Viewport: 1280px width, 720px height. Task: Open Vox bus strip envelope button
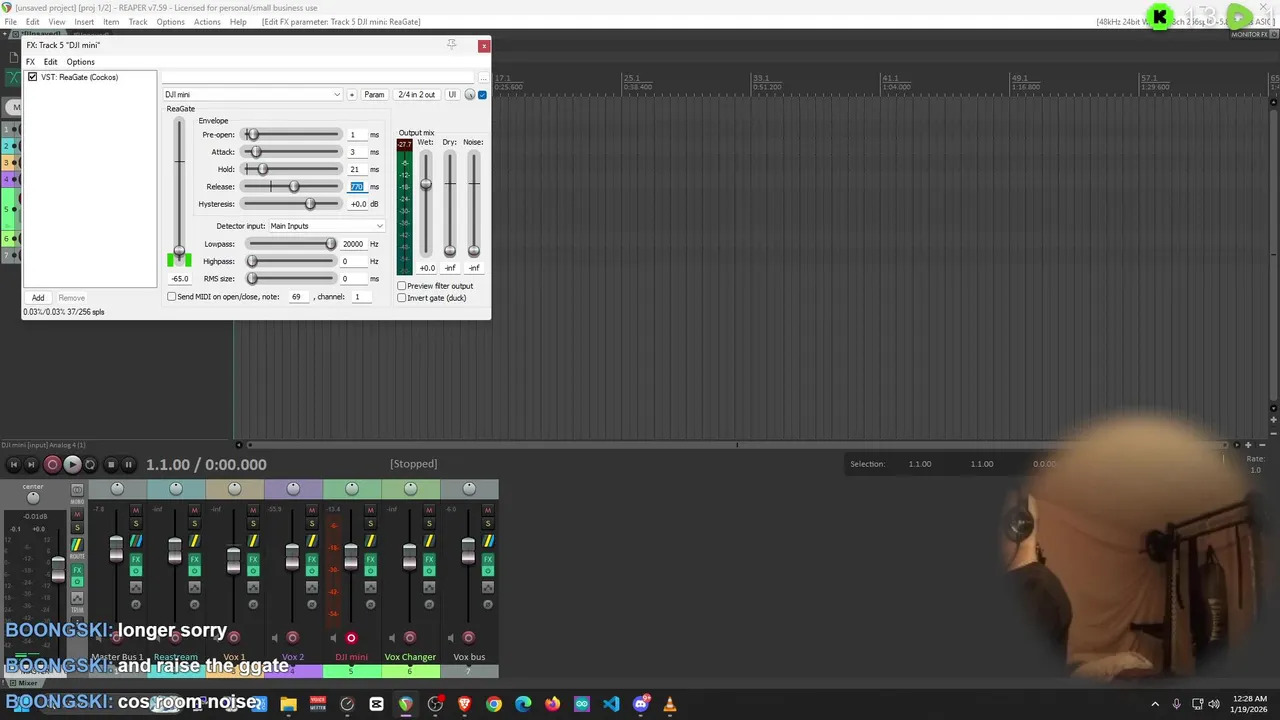point(488,587)
